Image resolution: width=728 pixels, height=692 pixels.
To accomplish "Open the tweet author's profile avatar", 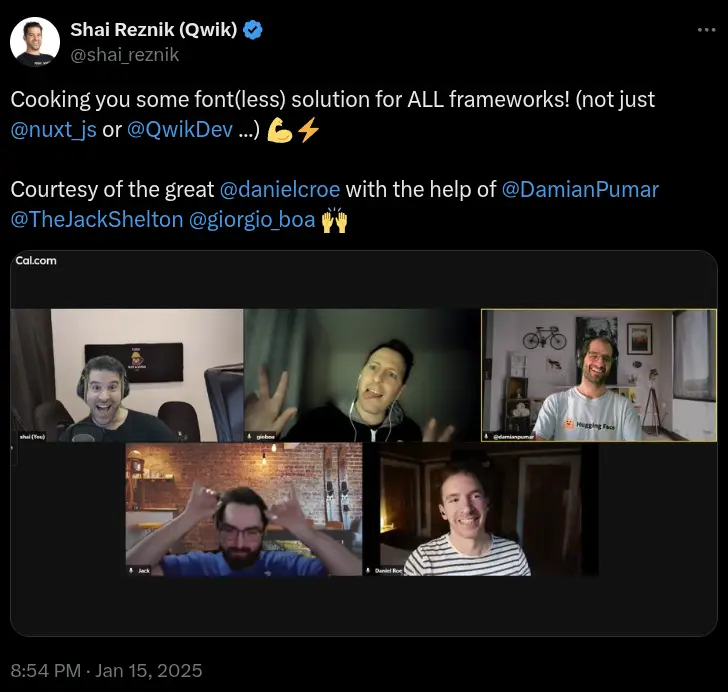I will point(33,41).
